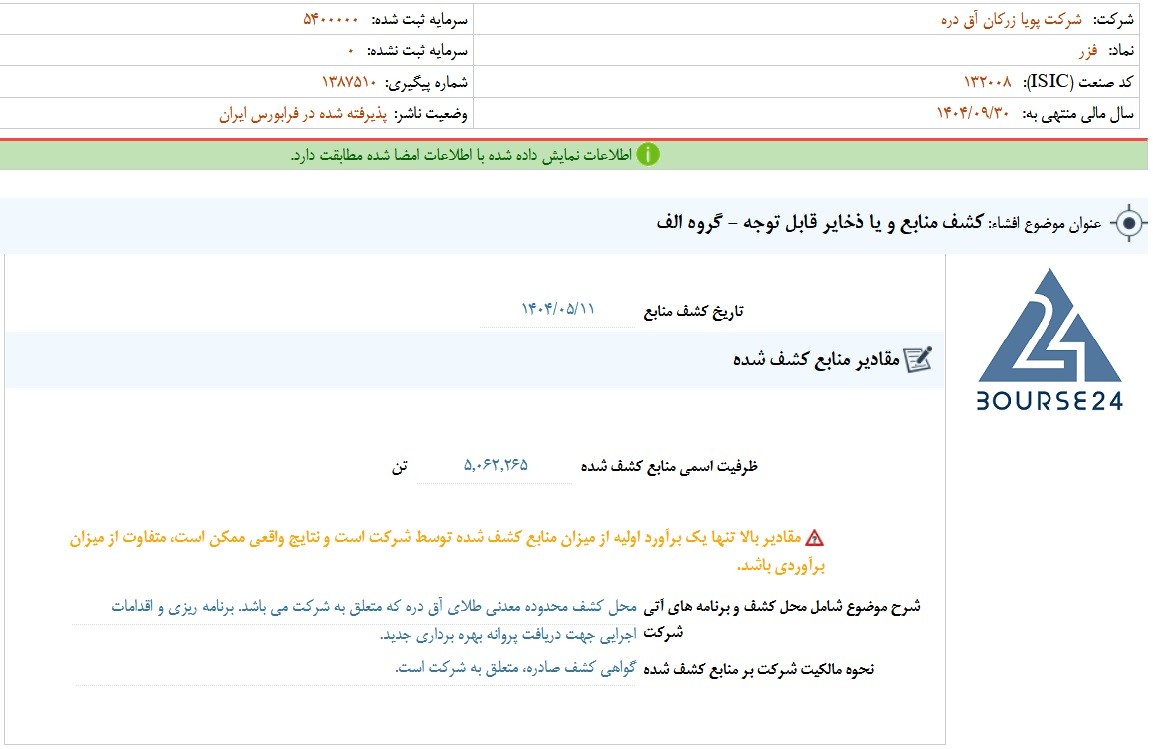The width and height of the screenshot is (1153, 749).
Task: Select the registered capital value ۵۴۰۰۰۰۰
Action: tap(331, 20)
